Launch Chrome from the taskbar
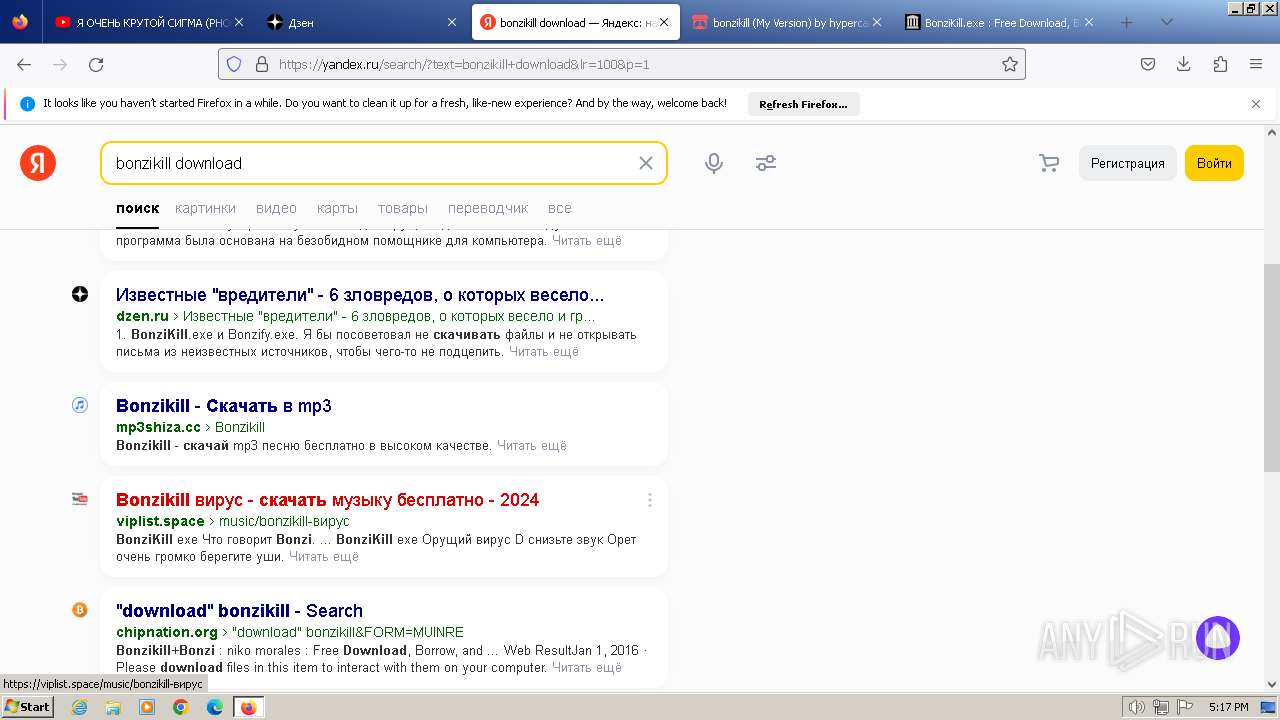Viewport: 1280px width, 720px height. coord(180,707)
